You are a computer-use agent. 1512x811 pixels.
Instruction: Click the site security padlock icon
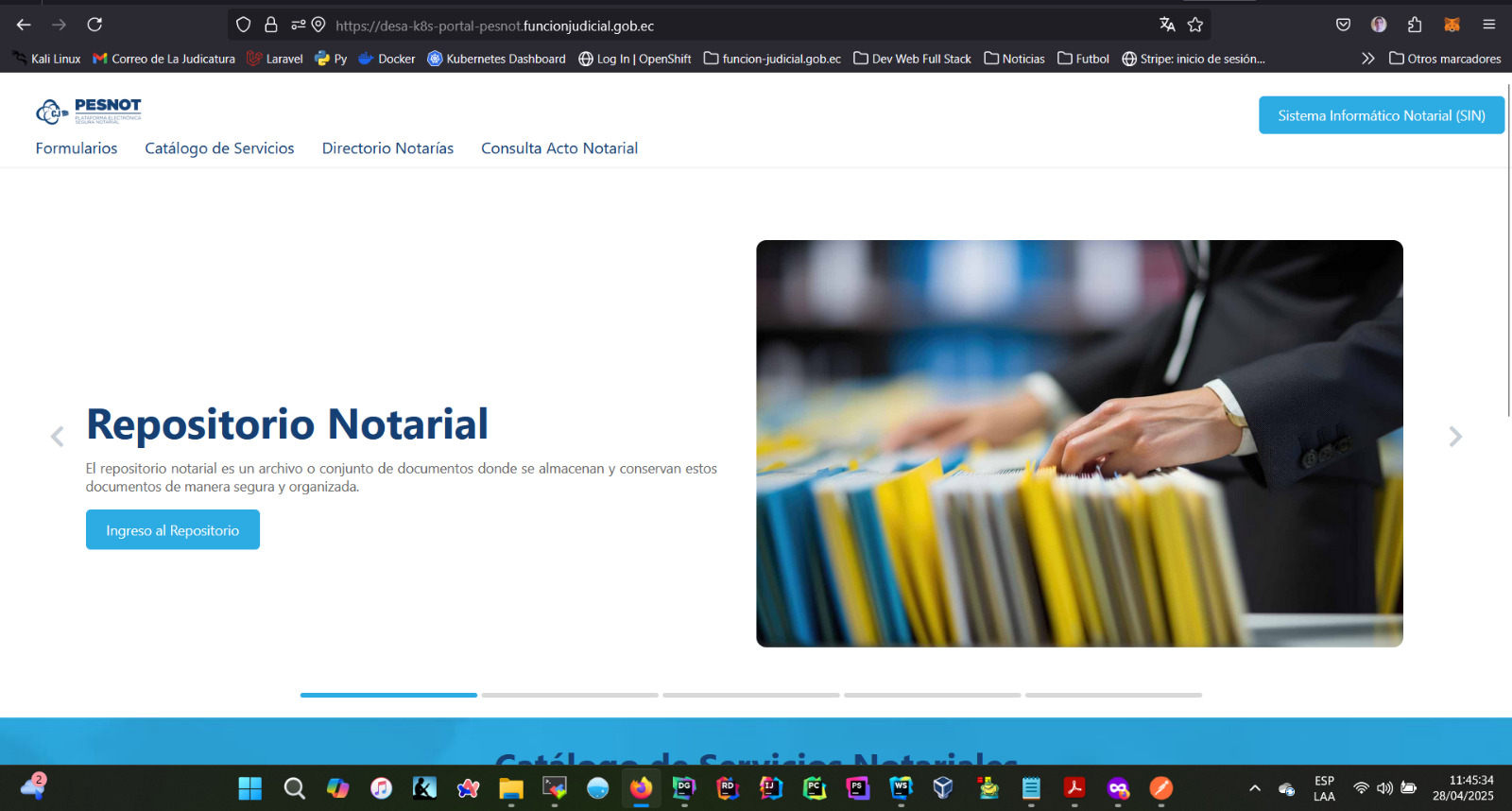point(271,25)
